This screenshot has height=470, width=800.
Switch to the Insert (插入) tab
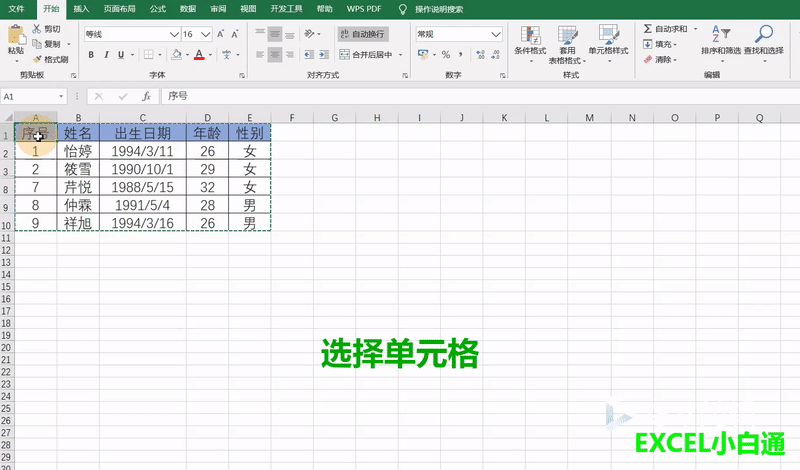click(81, 9)
